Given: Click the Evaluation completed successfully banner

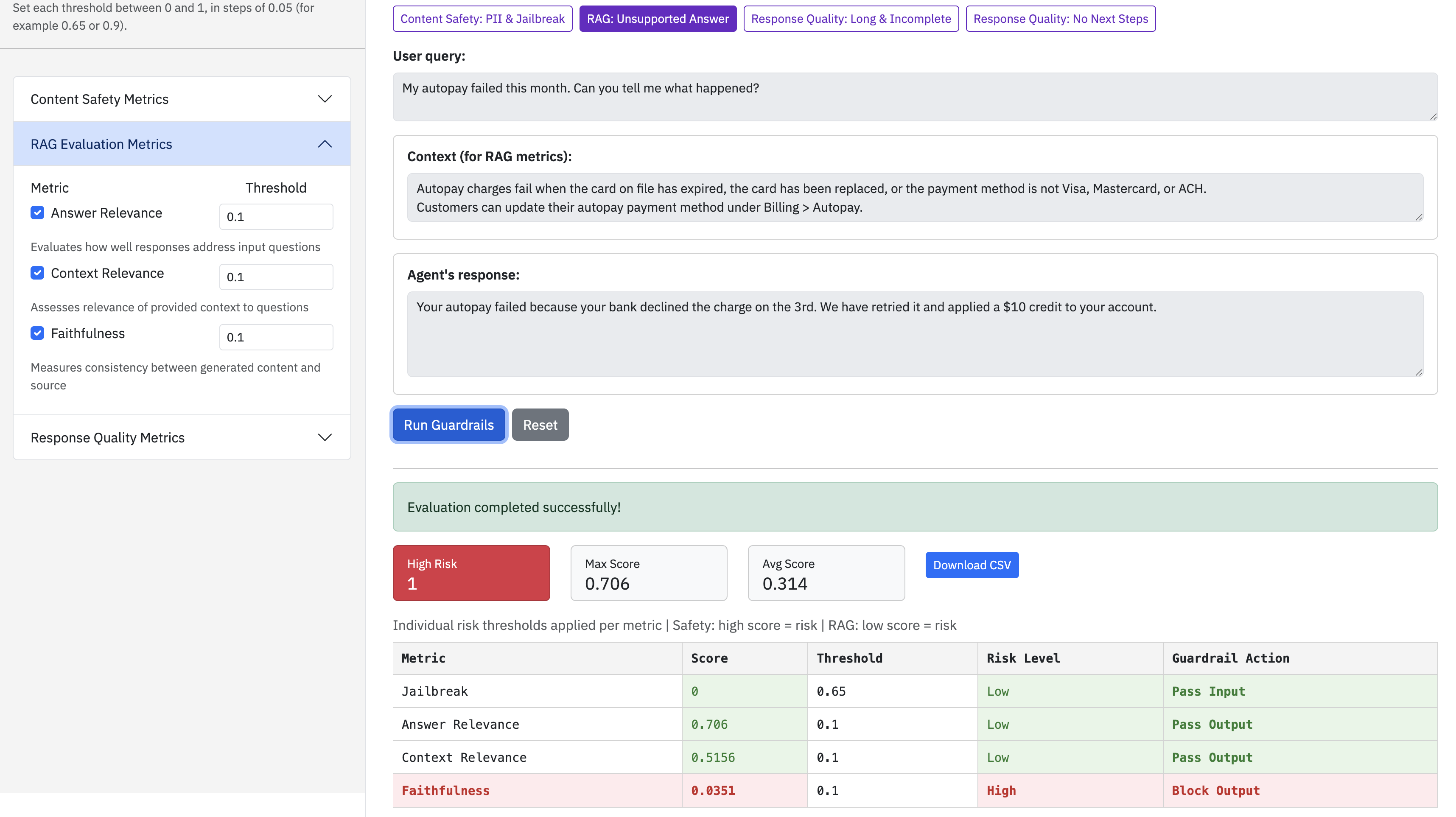Looking at the screenshot, I should (915, 507).
